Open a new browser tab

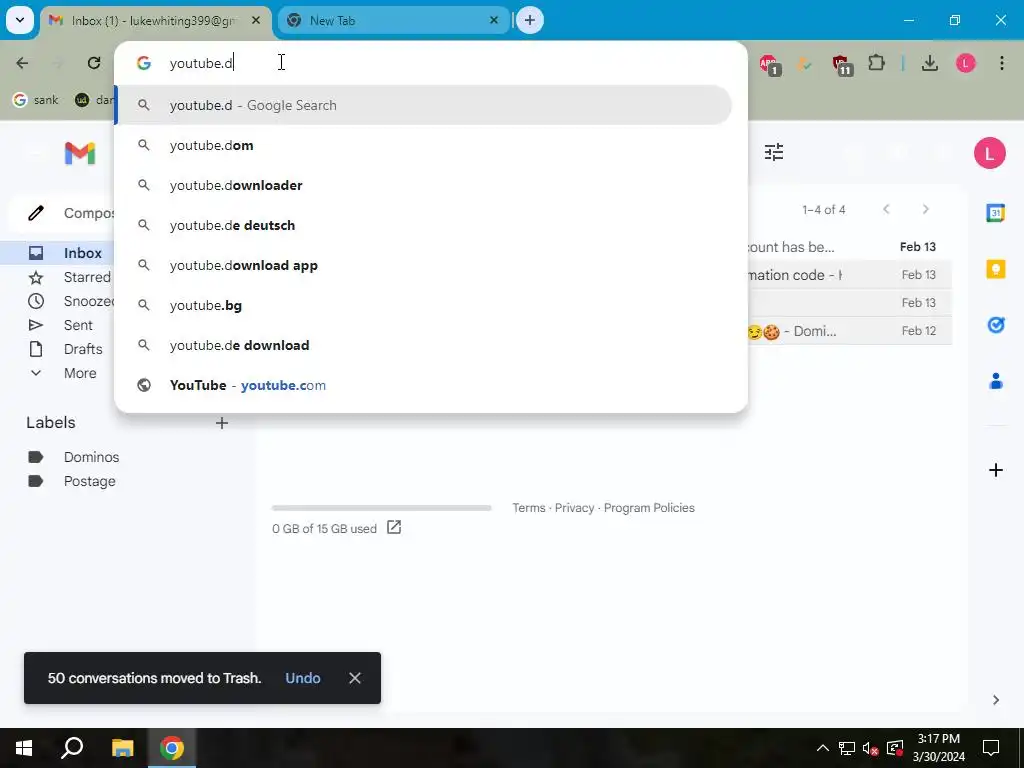[x=530, y=20]
